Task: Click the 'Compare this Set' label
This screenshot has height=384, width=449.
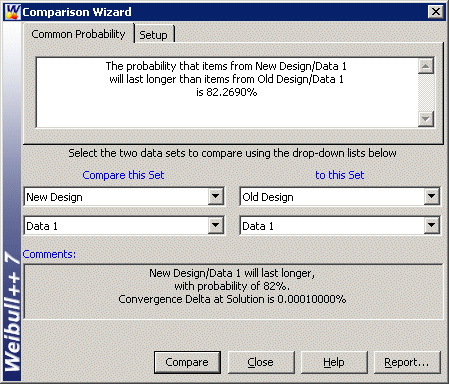Action: pos(123,175)
